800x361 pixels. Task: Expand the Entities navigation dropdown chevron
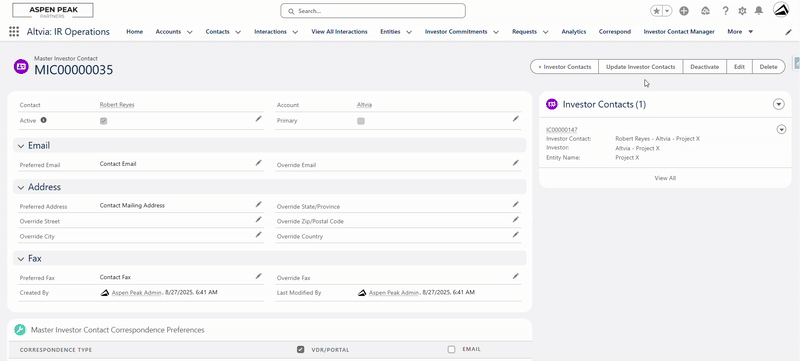tap(409, 32)
